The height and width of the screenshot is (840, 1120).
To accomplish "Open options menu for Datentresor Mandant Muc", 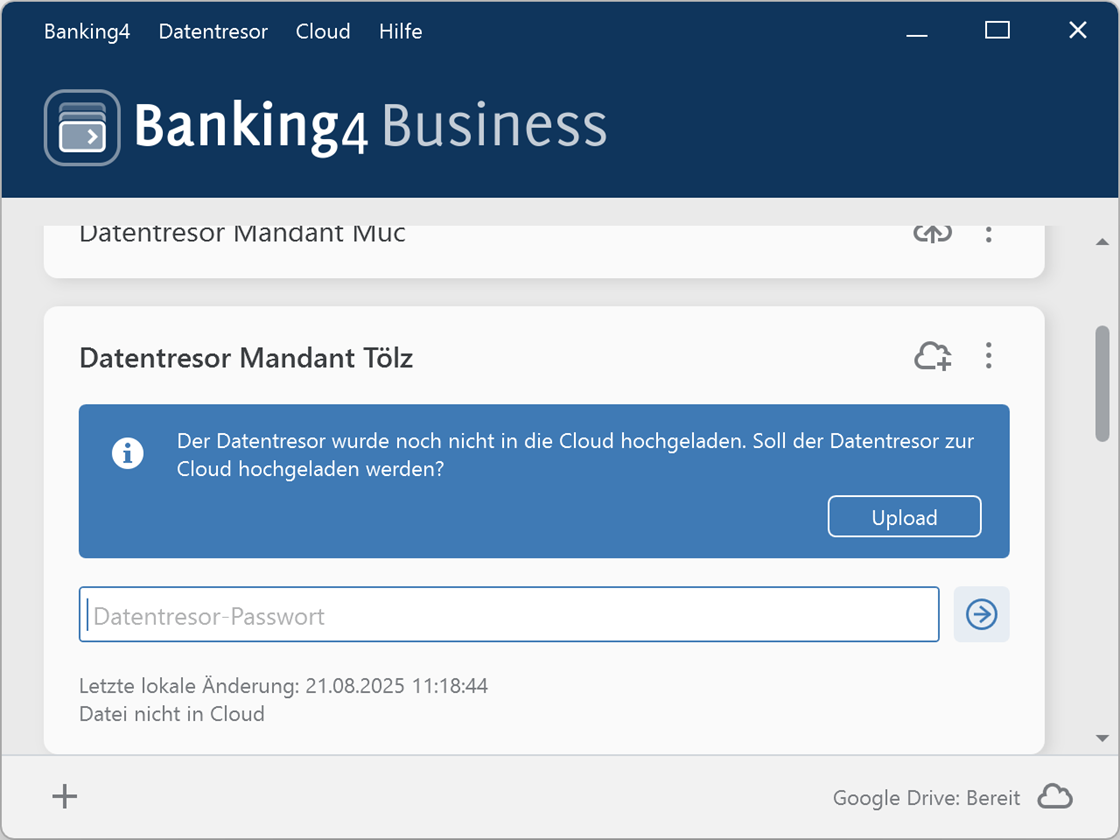I will [988, 233].
